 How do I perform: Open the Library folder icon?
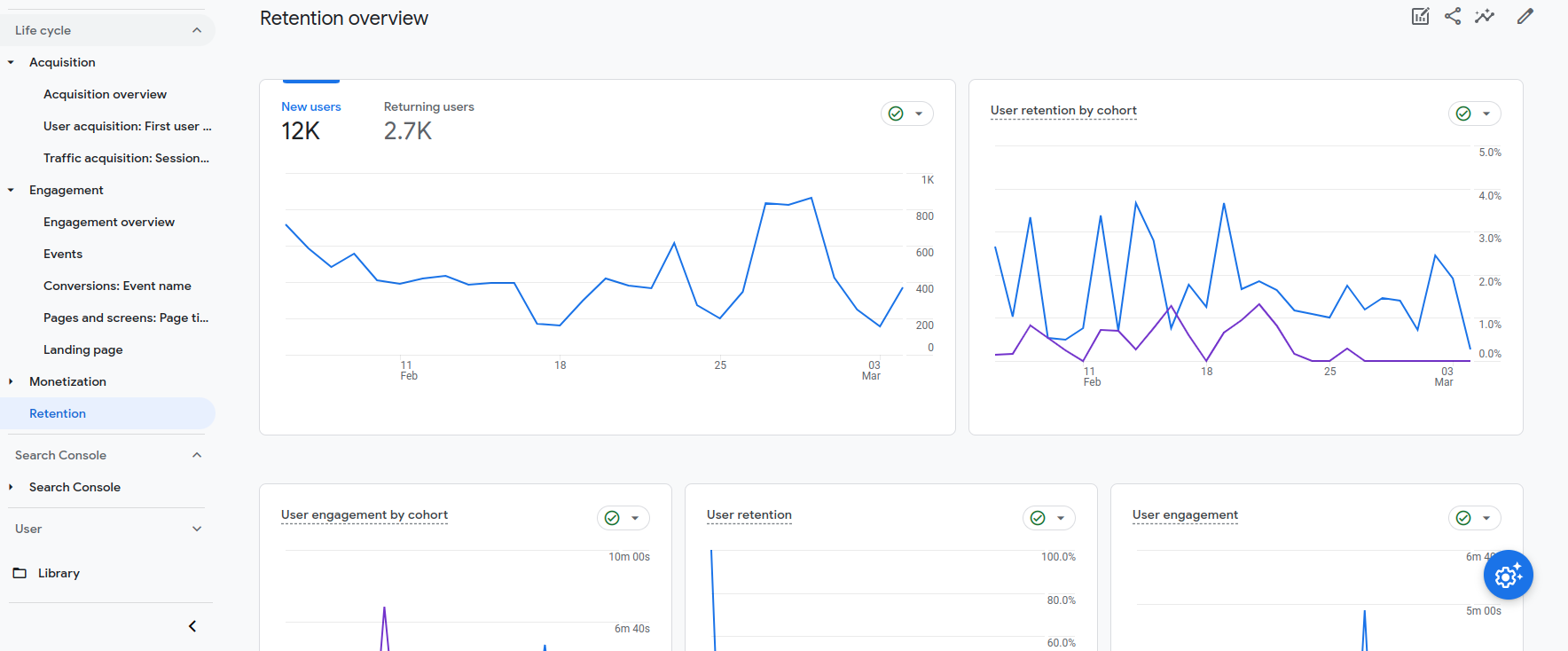pos(20,573)
